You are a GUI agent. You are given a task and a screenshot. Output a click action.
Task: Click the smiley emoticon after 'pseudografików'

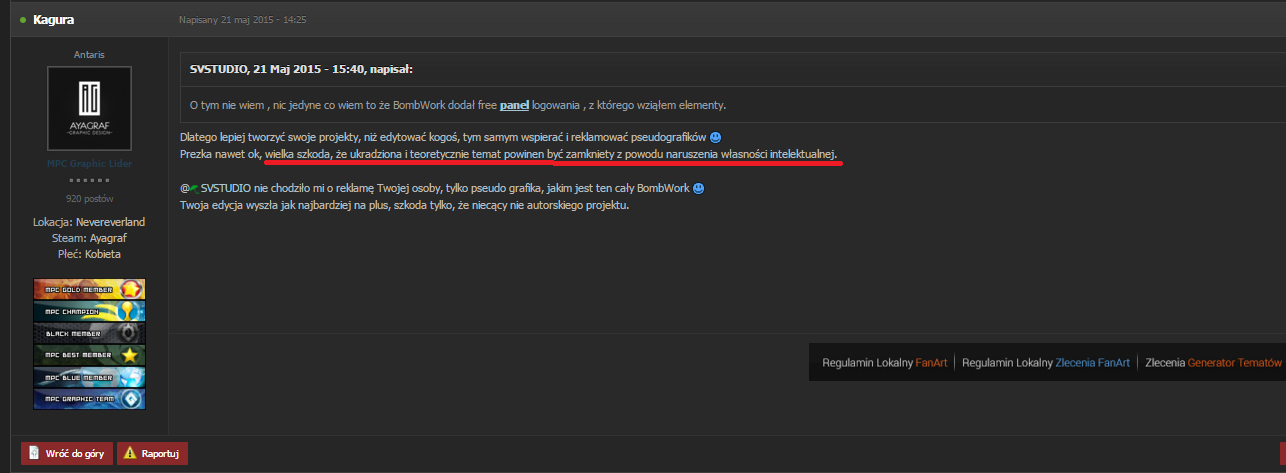tap(715, 137)
